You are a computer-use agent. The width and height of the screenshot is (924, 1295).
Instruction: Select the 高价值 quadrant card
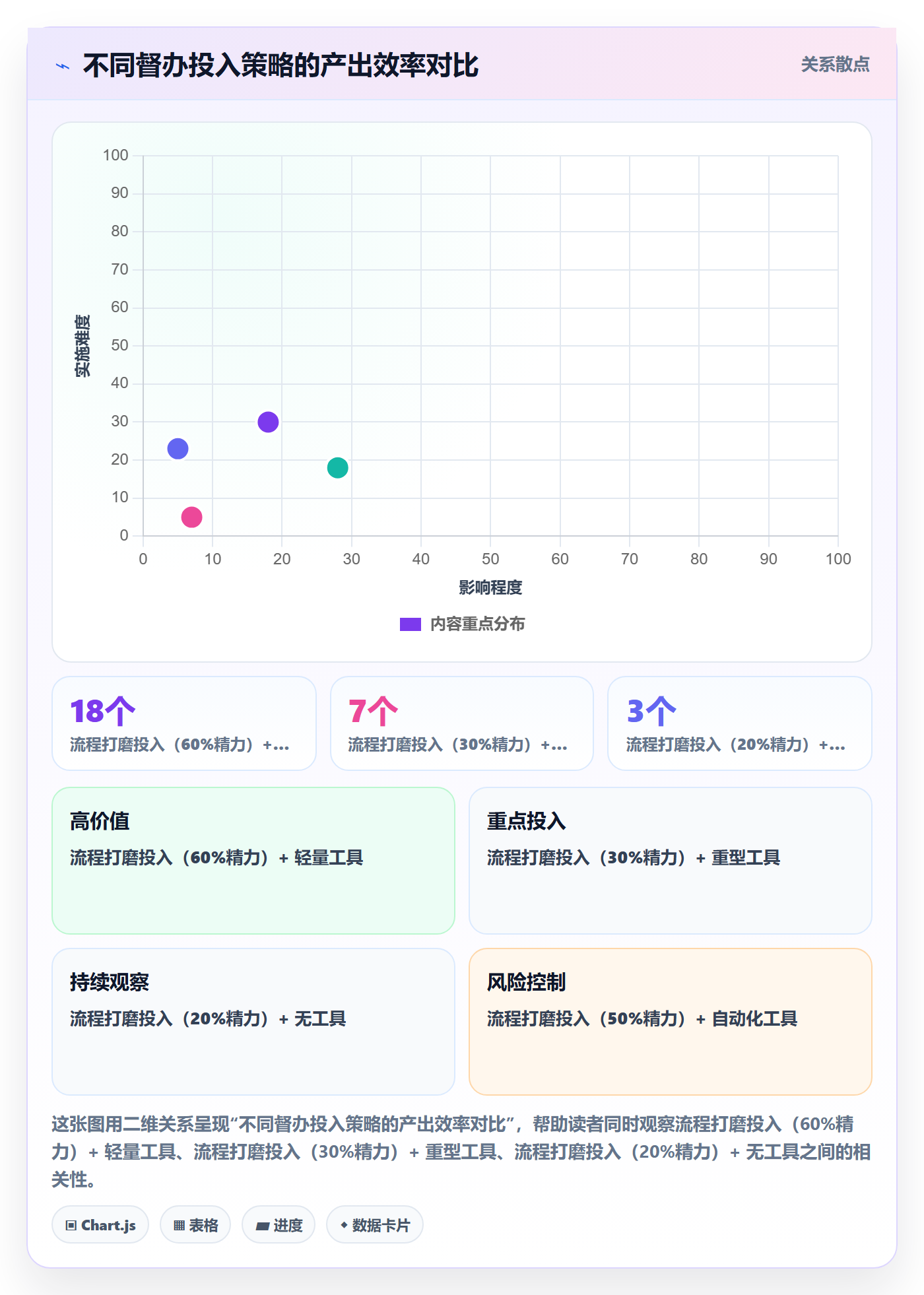click(x=253, y=861)
